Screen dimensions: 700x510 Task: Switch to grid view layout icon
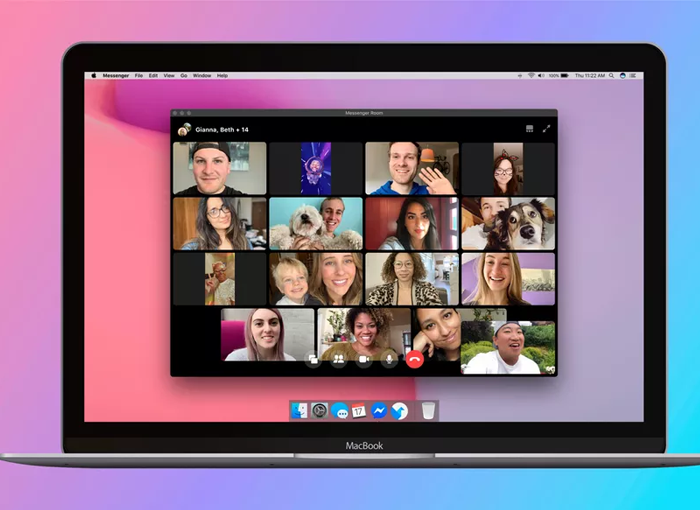tap(529, 129)
